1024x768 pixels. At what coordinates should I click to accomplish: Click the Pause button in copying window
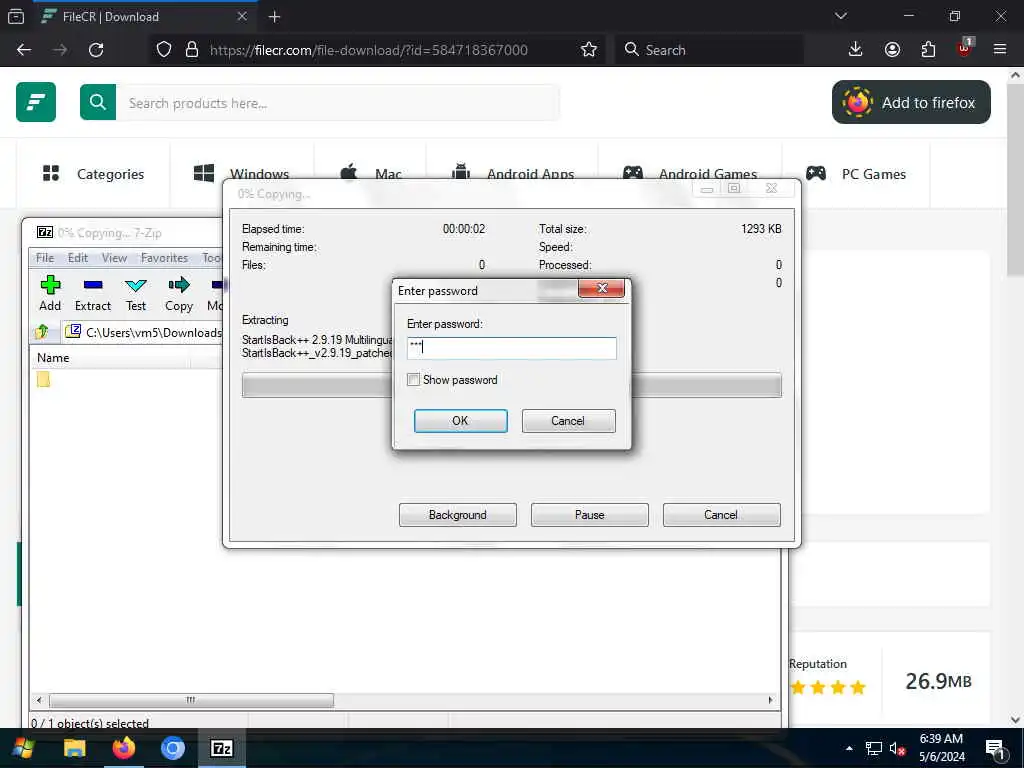tap(589, 515)
